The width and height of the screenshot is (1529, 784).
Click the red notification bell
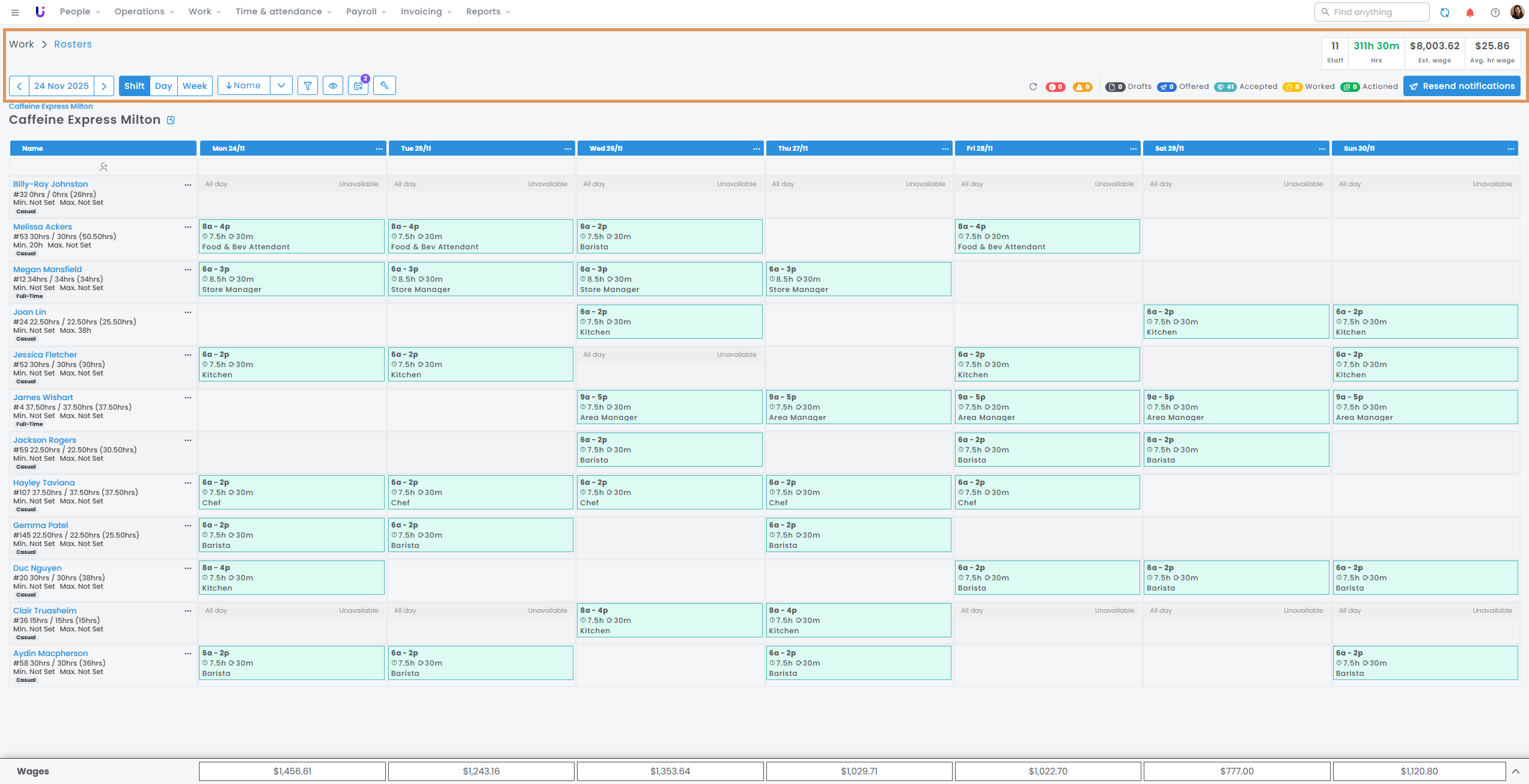(1470, 12)
